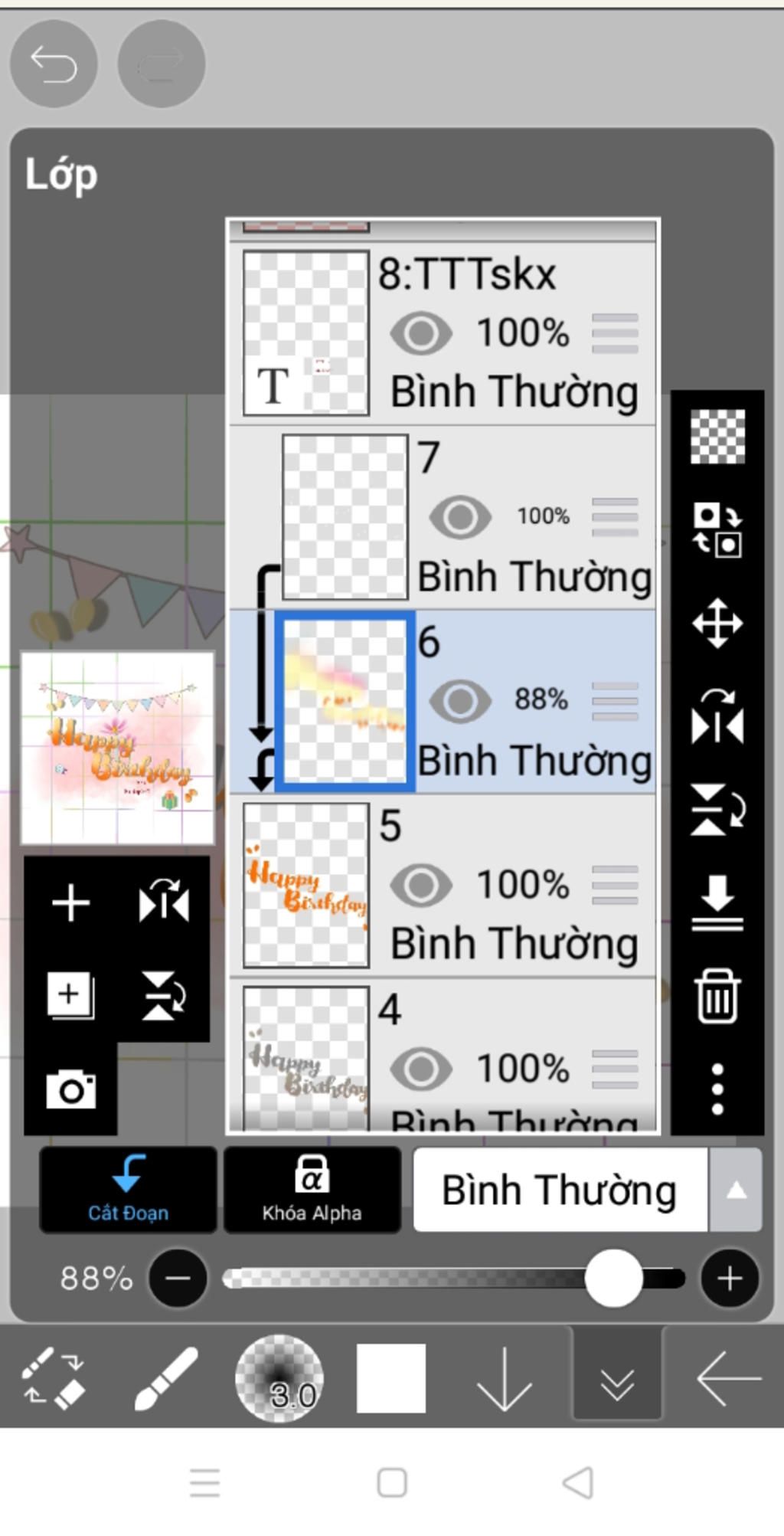
Task: Select the brush tool icon
Action: coord(166,1378)
